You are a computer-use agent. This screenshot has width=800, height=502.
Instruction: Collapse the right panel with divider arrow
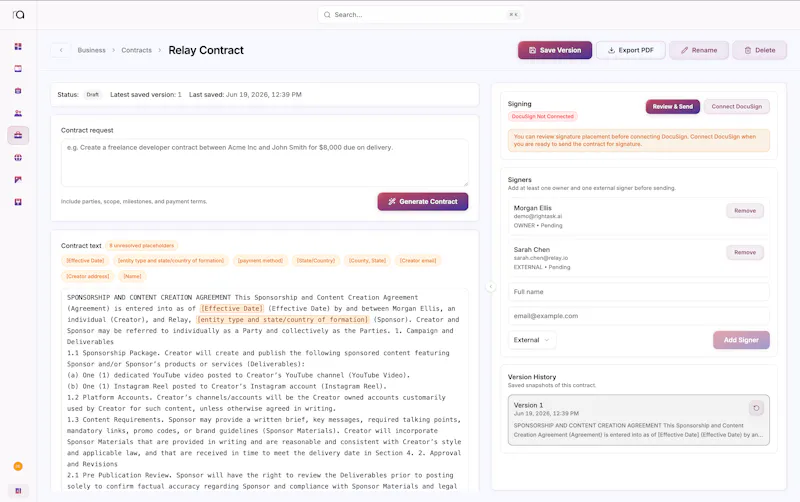tap(490, 287)
